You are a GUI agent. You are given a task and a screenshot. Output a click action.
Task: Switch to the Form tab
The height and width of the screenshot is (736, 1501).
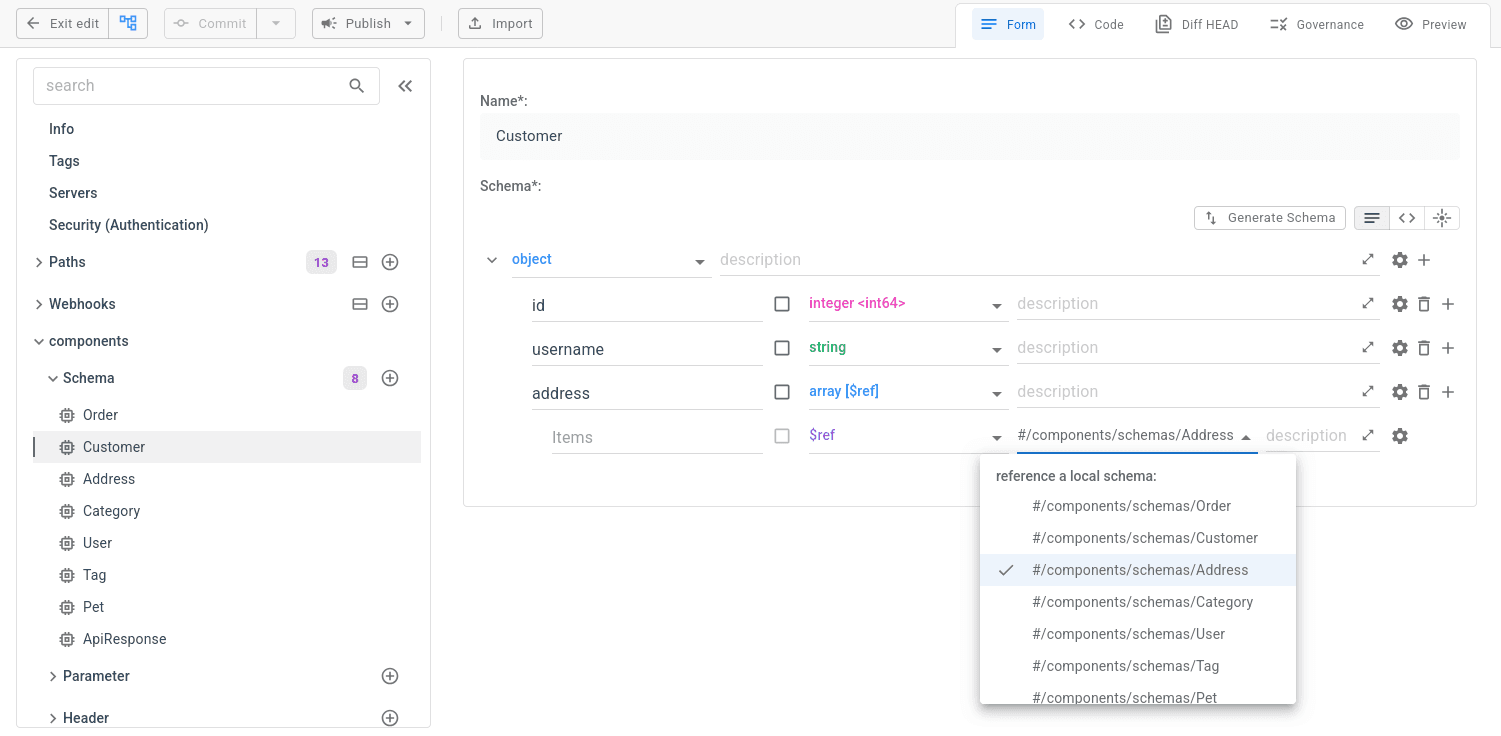coord(1008,24)
